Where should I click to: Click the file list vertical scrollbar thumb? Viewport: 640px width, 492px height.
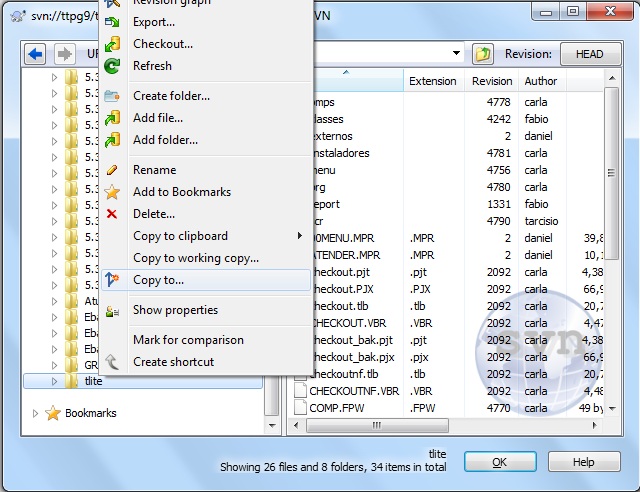(x=611, y=173)
